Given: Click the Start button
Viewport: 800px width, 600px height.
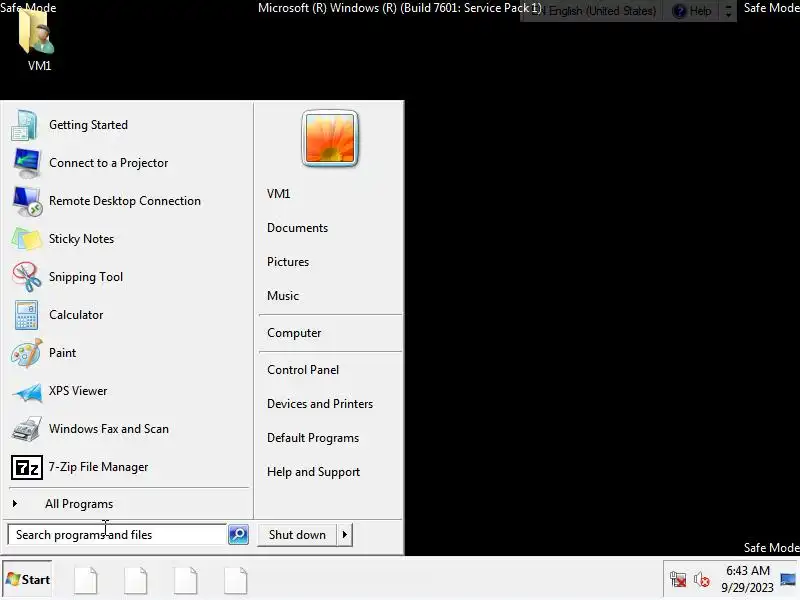Looking at the screenshot, I should click(28, 580).
